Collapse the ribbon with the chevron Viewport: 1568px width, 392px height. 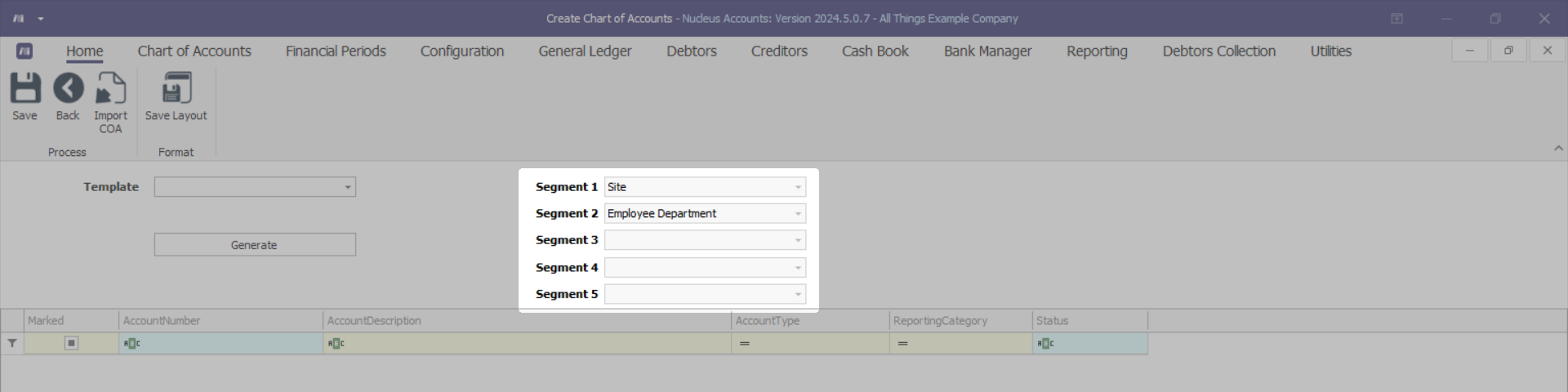[x=1558, y=149]
